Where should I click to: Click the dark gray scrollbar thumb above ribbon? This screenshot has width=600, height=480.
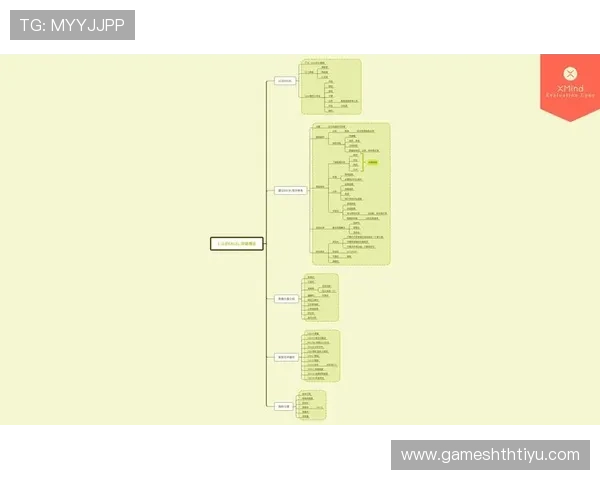tap(571, 51)
